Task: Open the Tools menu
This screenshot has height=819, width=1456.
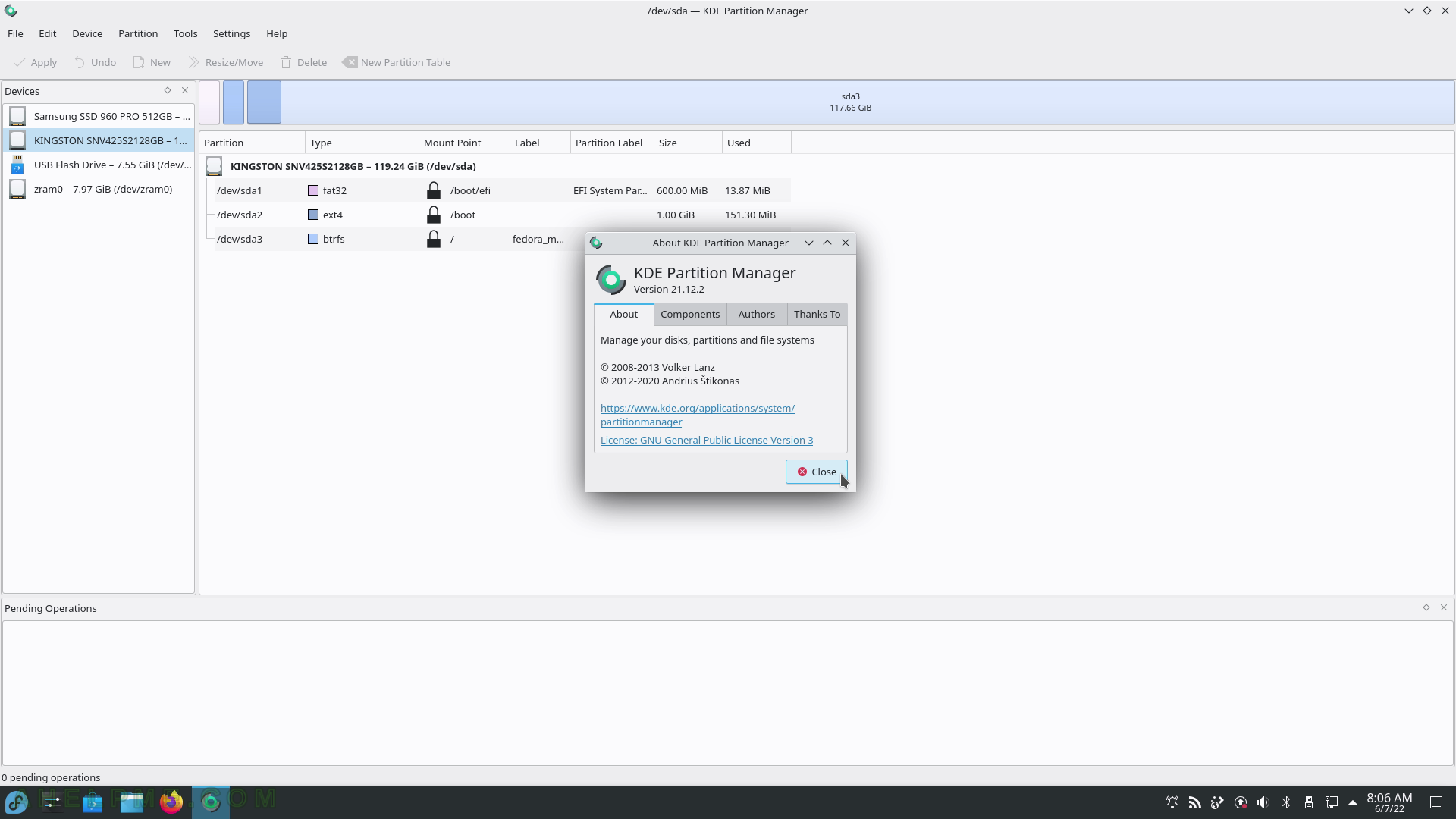Action: (x=185, y=33)
